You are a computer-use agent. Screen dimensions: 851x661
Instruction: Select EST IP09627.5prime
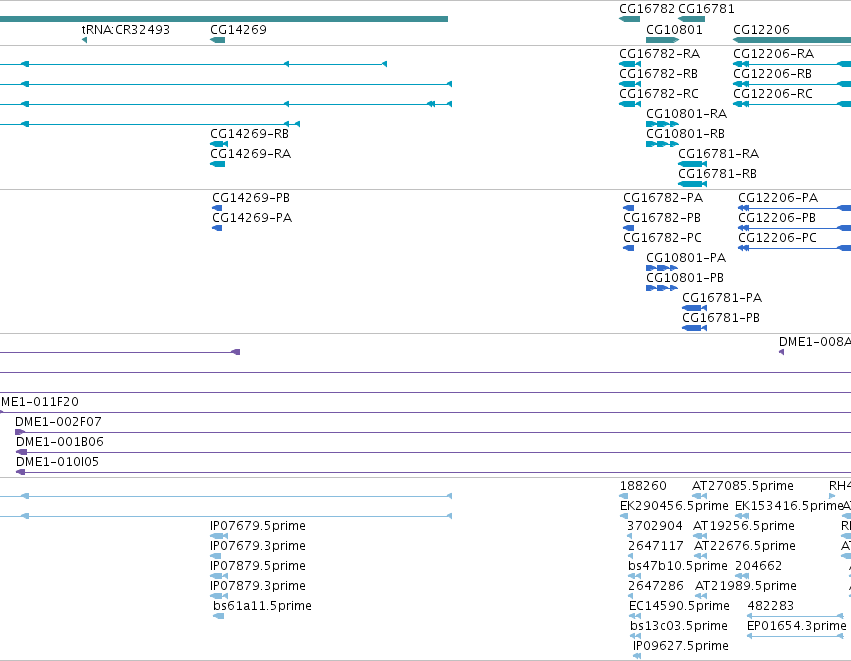point(681,646)
